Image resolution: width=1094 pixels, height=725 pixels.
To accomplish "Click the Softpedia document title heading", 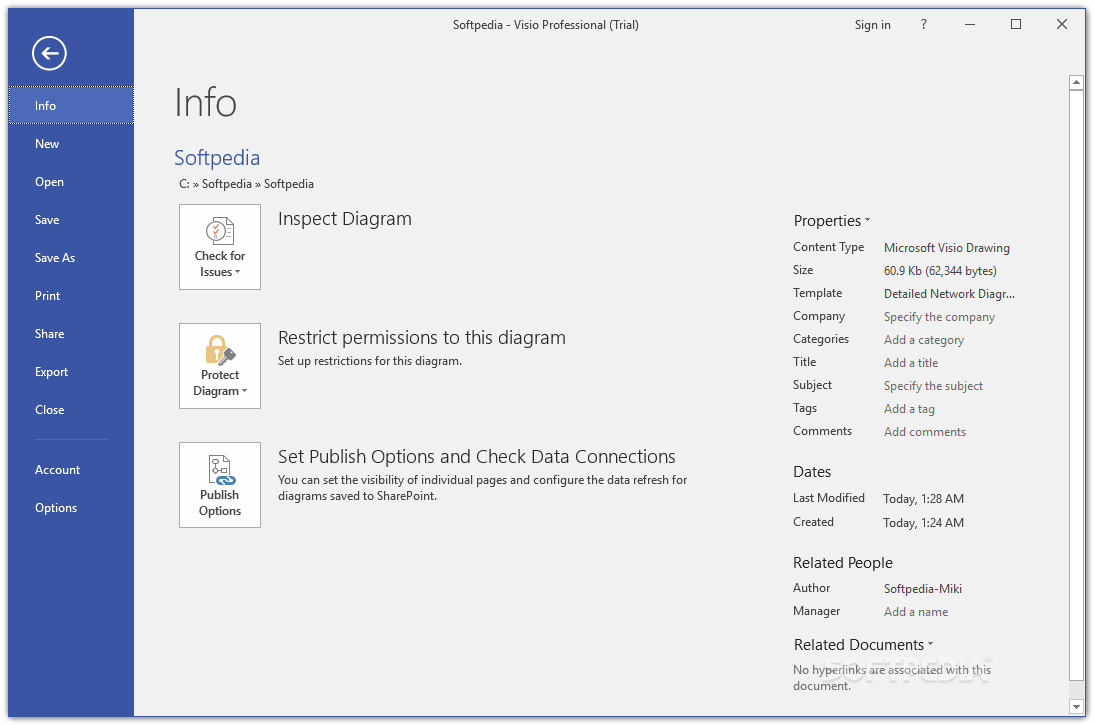I will pyautogui.click(x=217, y=158).
